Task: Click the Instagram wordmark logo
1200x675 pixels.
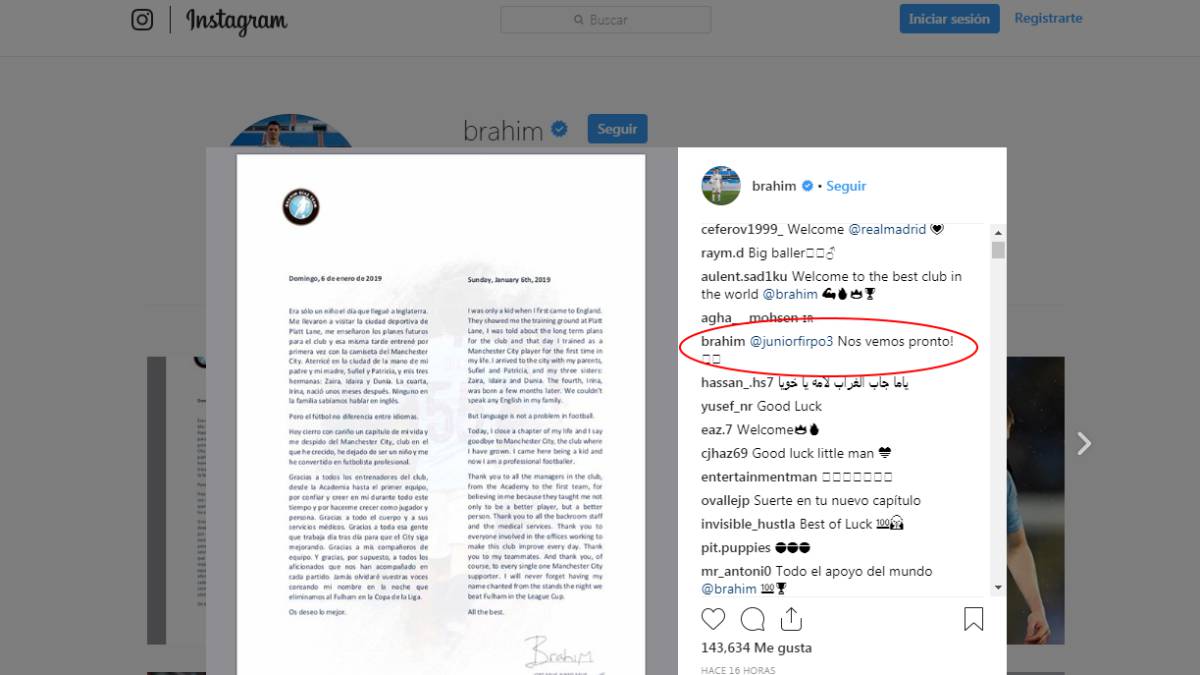Action: coord(236,20)
